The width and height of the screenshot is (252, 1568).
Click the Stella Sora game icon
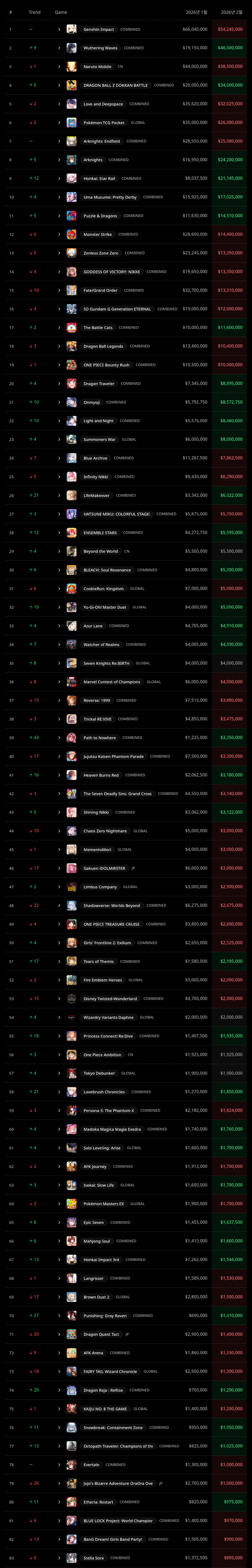71,1558
